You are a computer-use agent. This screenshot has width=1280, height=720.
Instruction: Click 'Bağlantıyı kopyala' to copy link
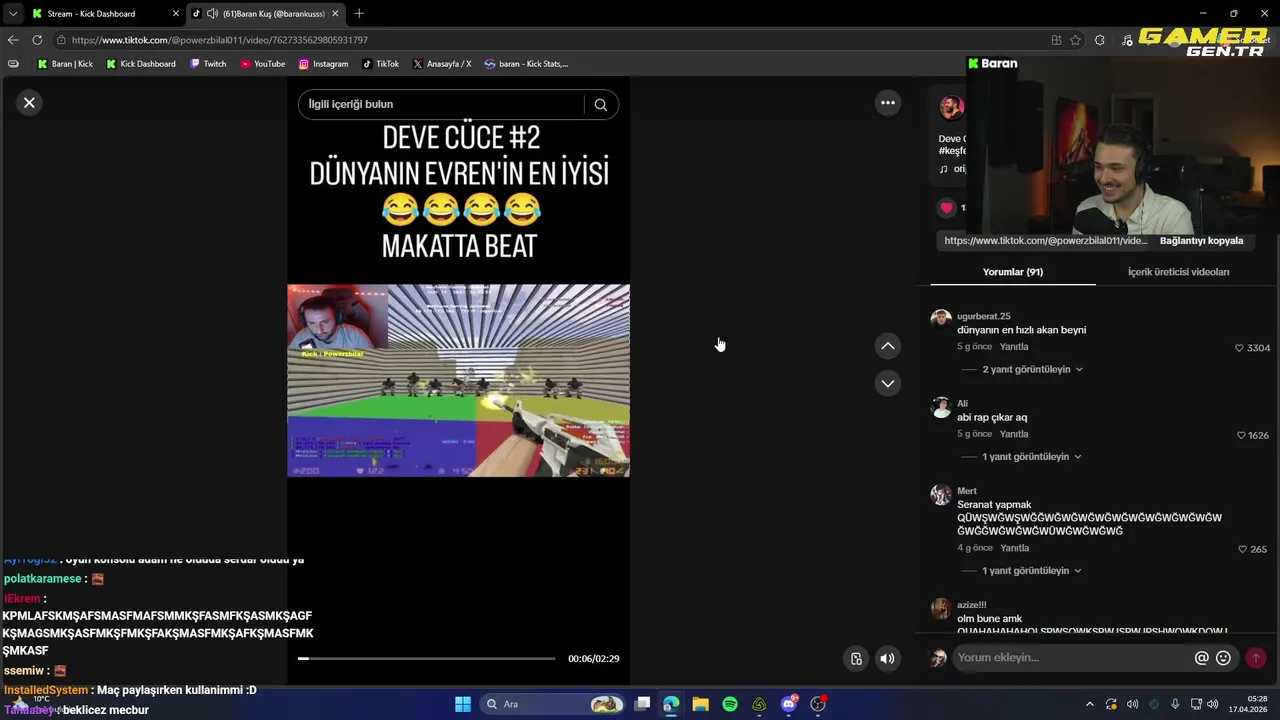1201,241
